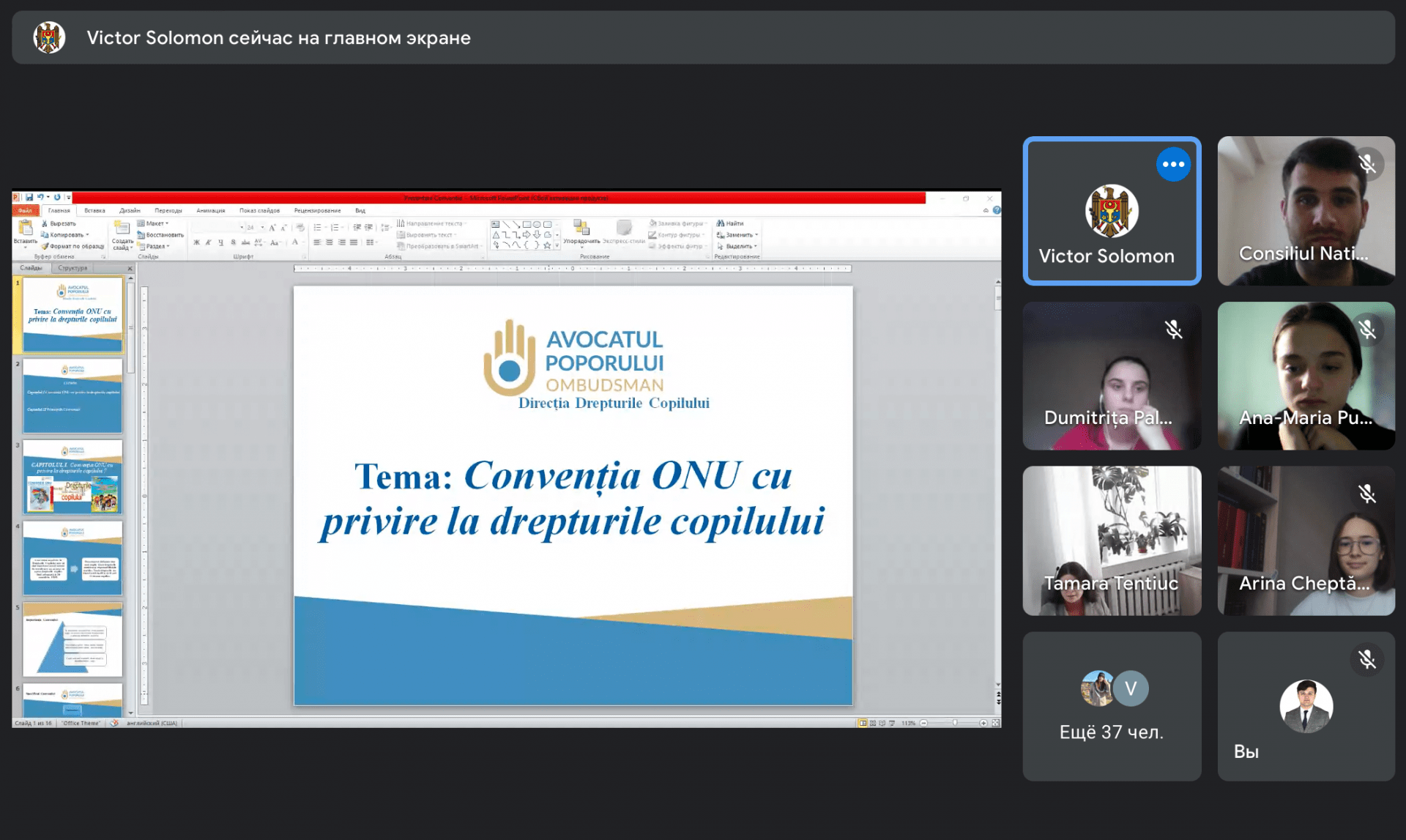This screenshot has width=1406, height=840.
Task: Open the Заменить dropdown
Action: (x=737, y=235)
